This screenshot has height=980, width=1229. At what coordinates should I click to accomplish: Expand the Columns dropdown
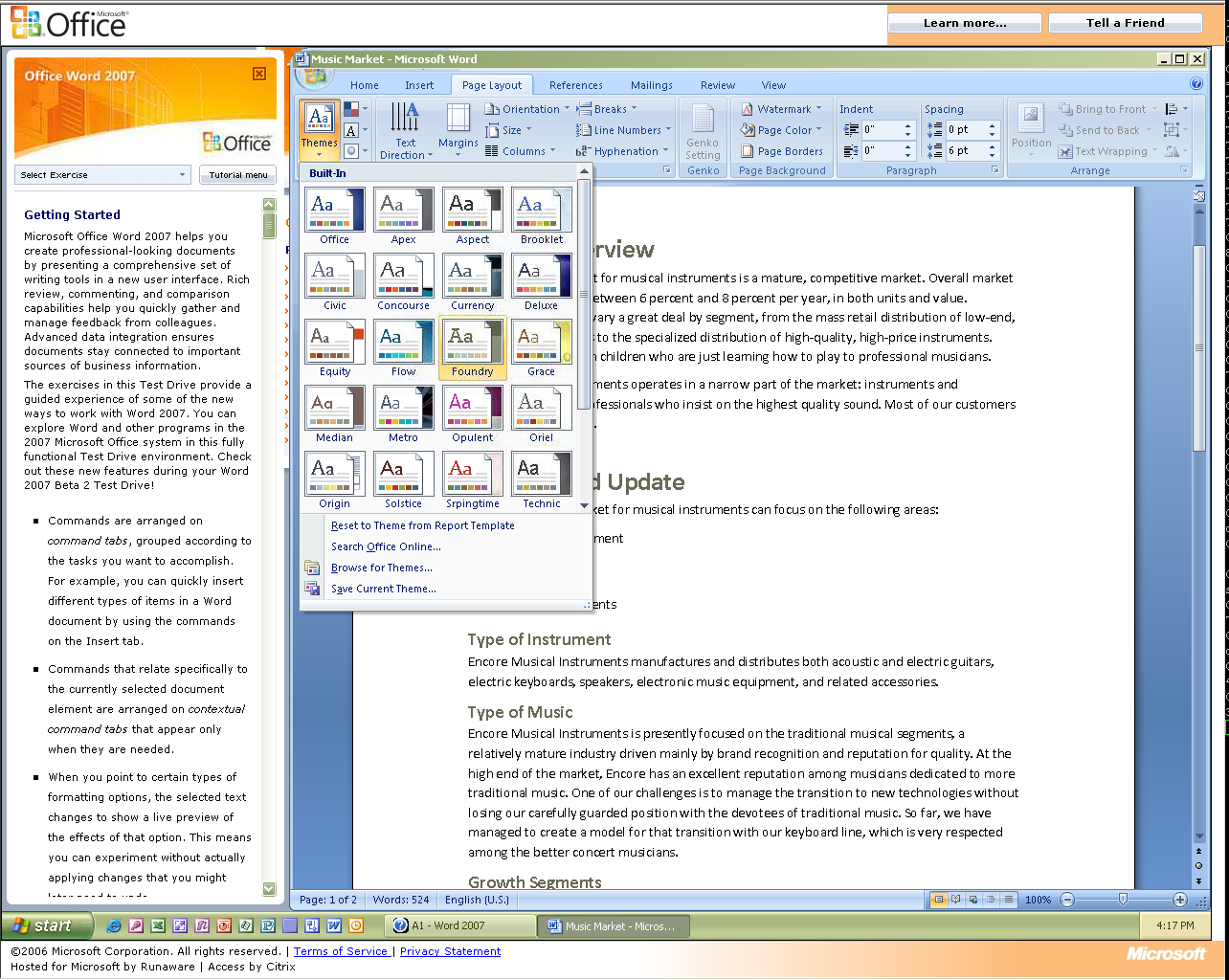[x=521, y=151]
